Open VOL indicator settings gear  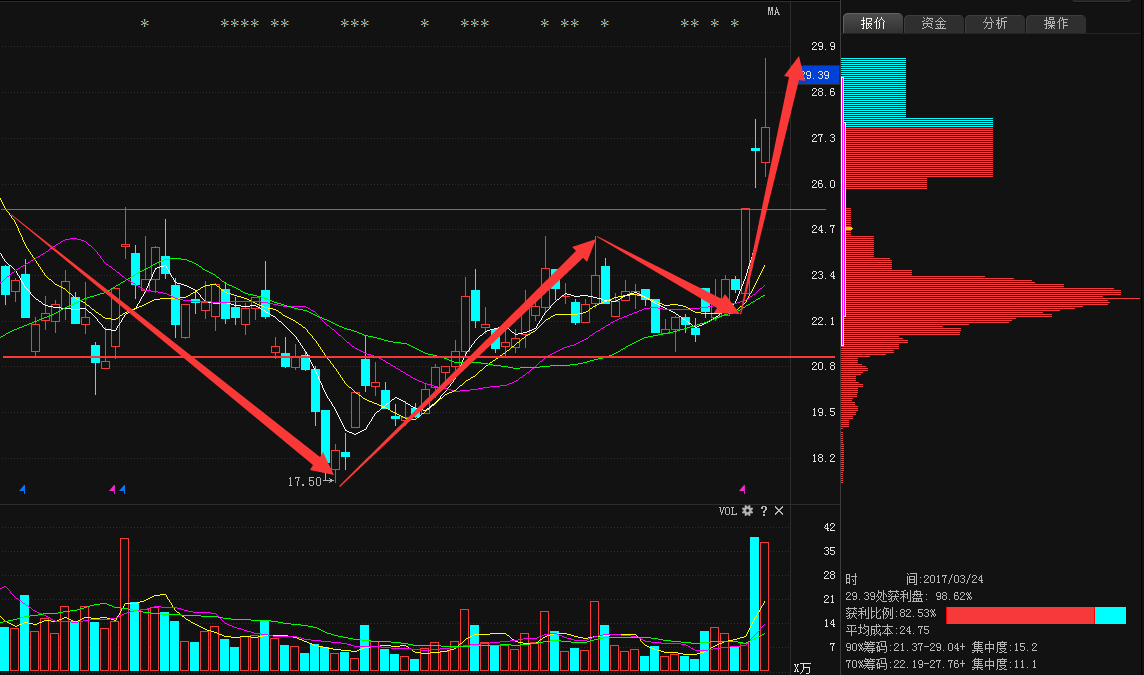[747, 511]
